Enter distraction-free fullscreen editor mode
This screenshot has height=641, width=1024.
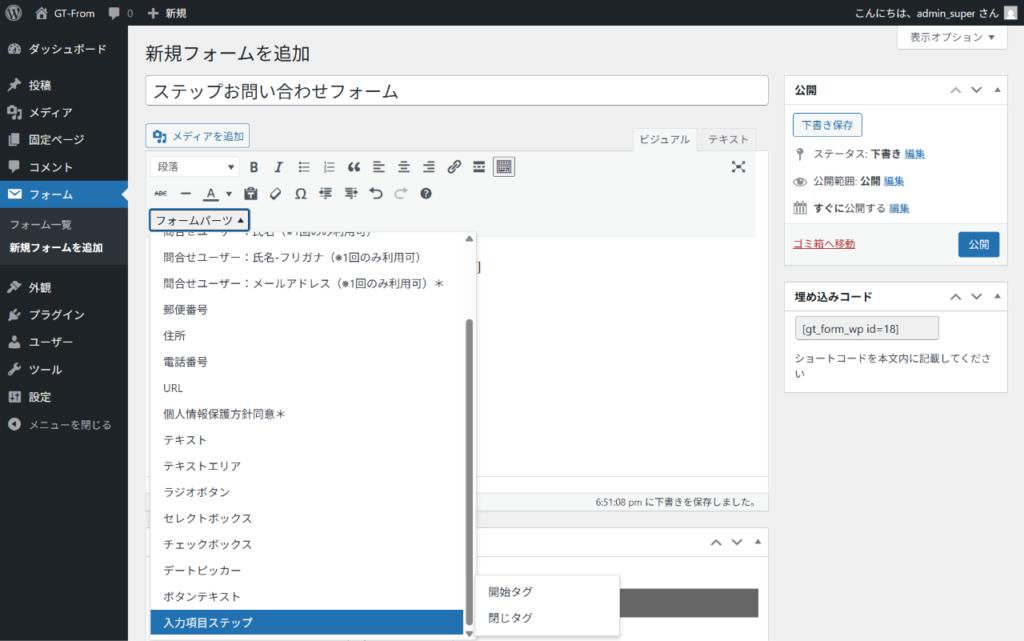(738, 167)
